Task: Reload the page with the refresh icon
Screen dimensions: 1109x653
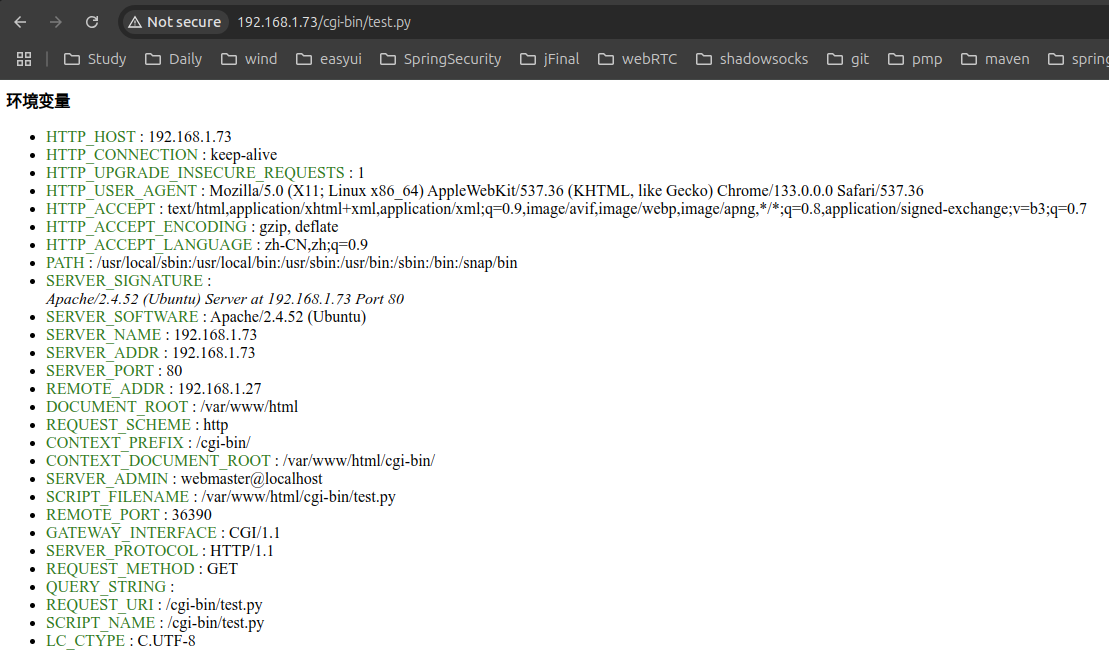Action: [92, 22]
